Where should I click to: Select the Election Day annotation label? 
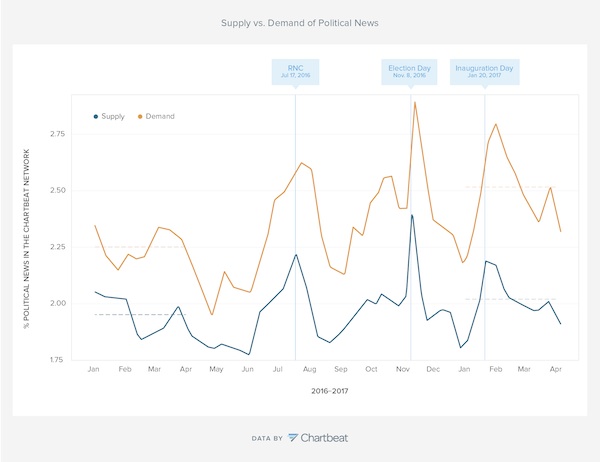[x=410, y=72]
